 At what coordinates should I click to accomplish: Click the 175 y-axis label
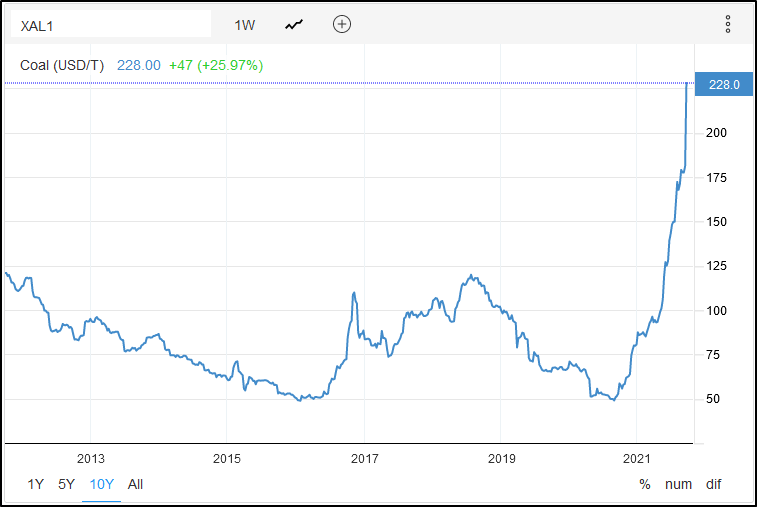click(716, 178)
